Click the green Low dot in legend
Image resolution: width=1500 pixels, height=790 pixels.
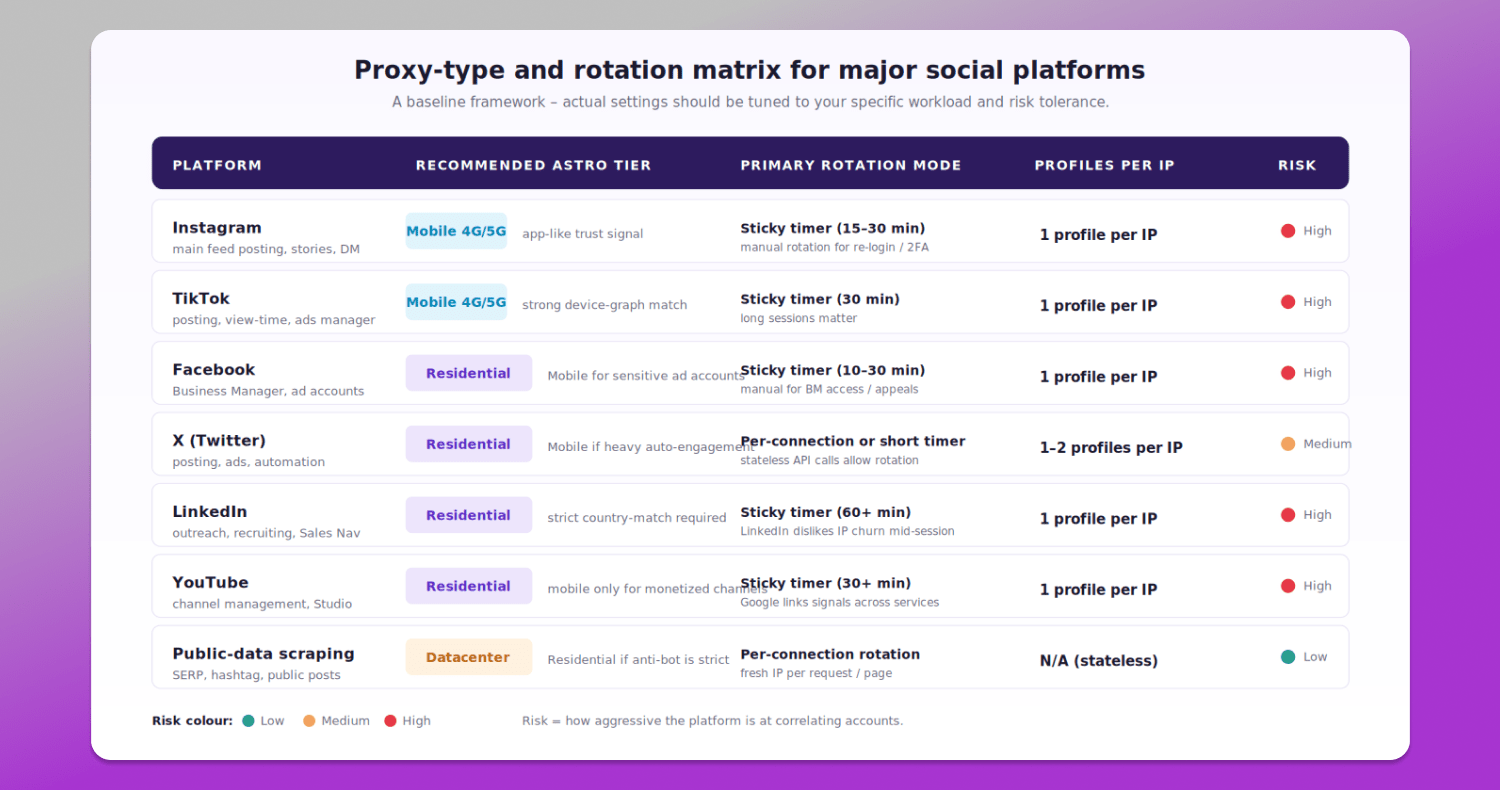248,721
